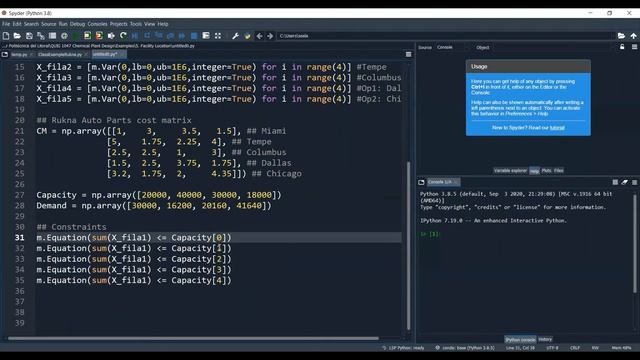Open the tutorial link in the Usage box

coord(557,128)
